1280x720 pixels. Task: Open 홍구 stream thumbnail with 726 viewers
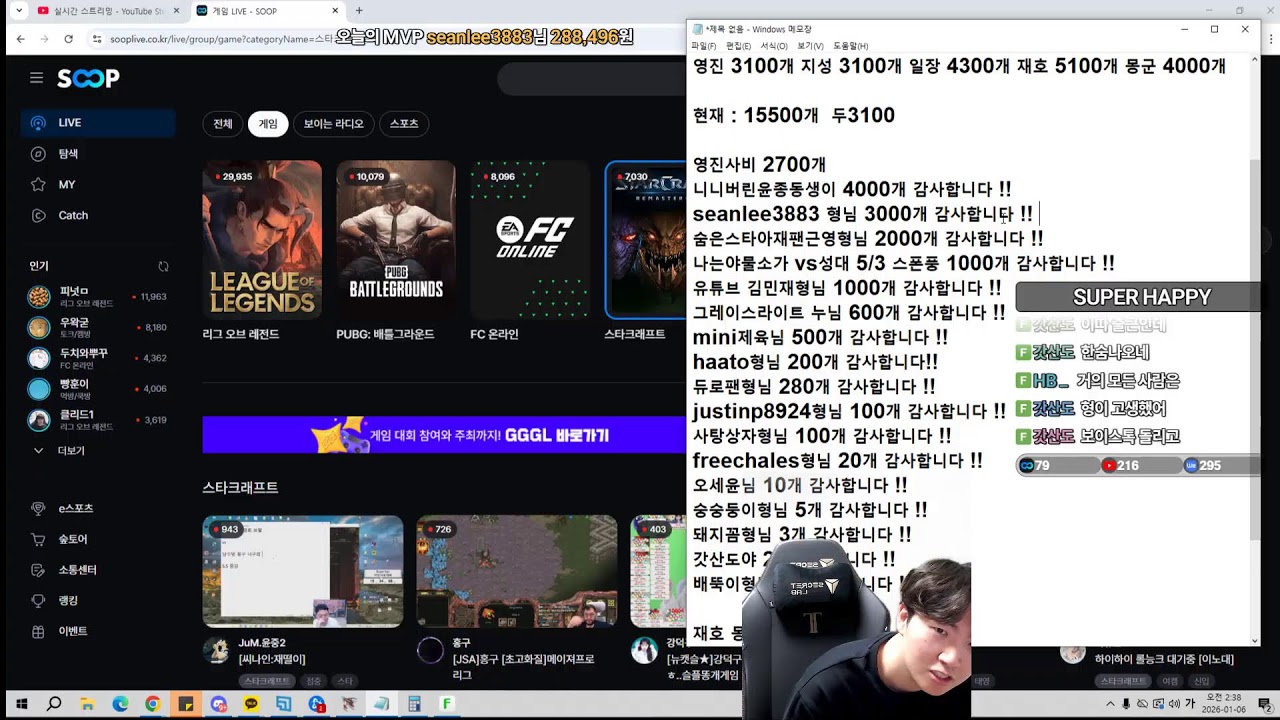517,571
